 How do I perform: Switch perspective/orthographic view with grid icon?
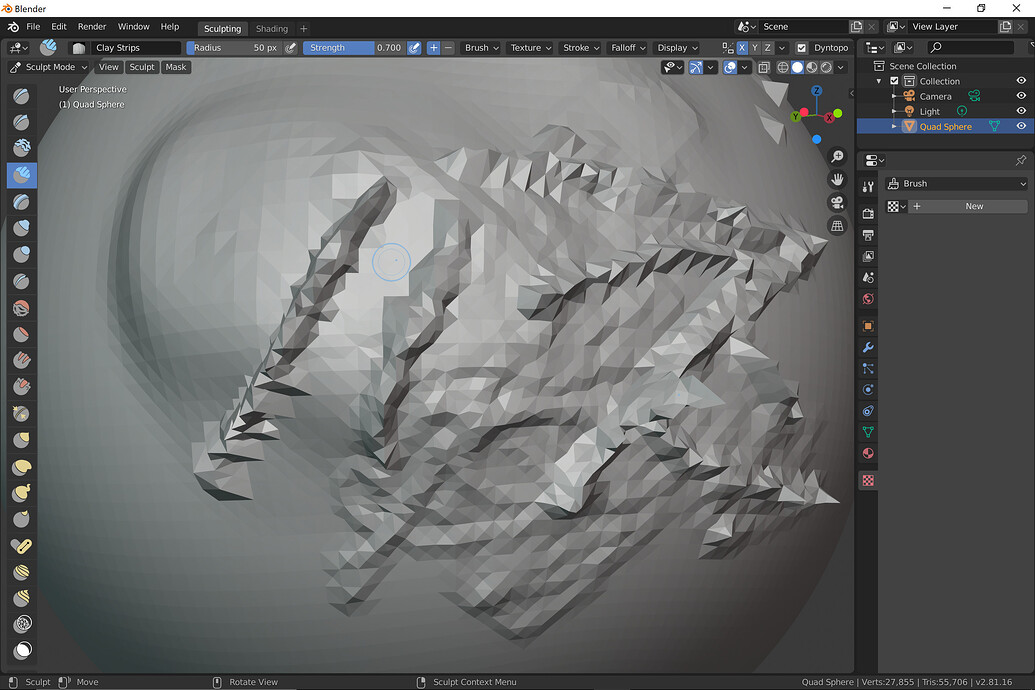click(837, 226)
